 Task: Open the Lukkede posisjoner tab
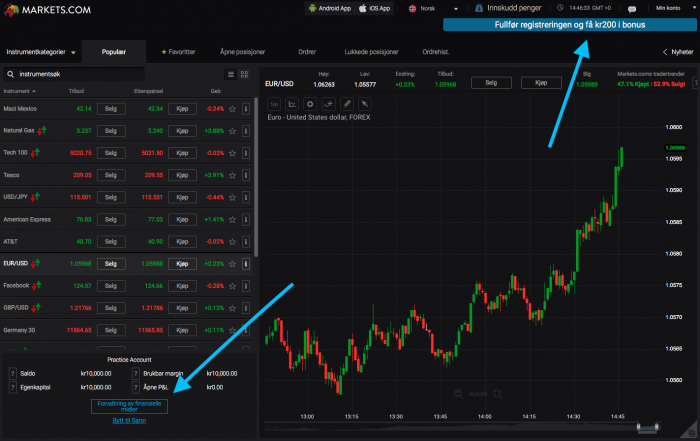coord(371,52)
